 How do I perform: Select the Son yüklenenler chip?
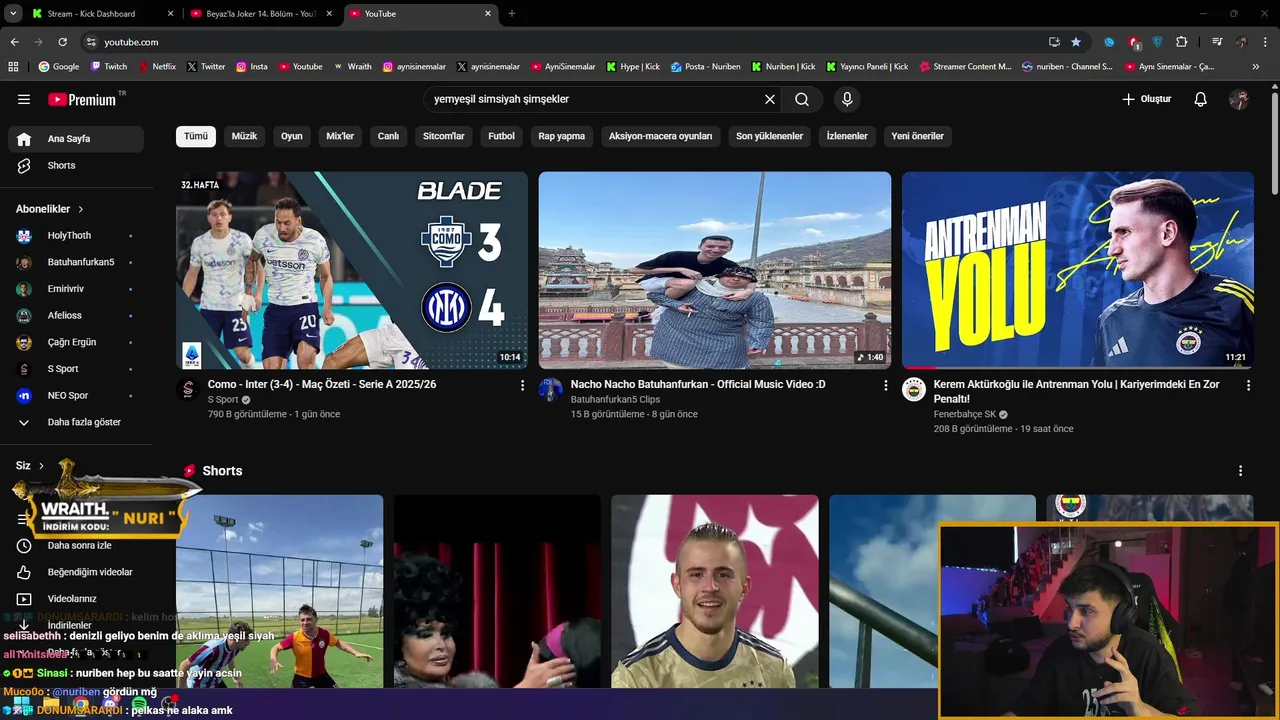pos(769,136)
